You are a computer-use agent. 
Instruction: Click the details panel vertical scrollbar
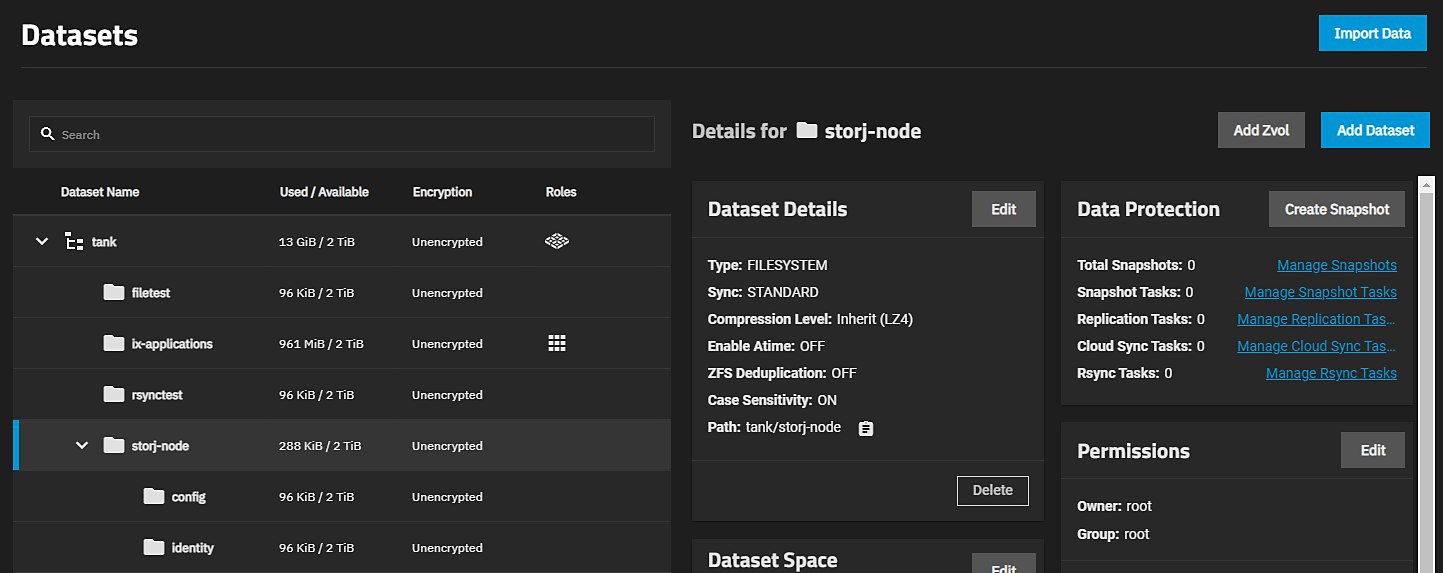(1424, 370)
